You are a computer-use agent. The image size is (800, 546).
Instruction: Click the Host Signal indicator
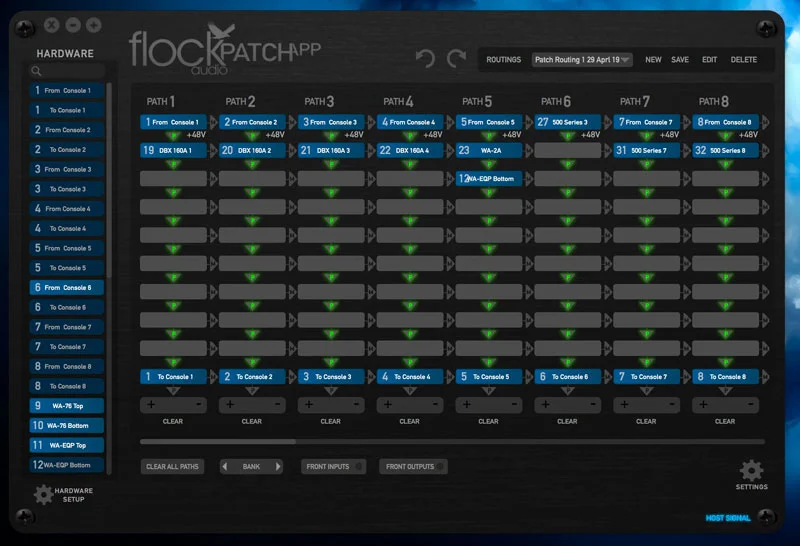(x=728, y=518)
